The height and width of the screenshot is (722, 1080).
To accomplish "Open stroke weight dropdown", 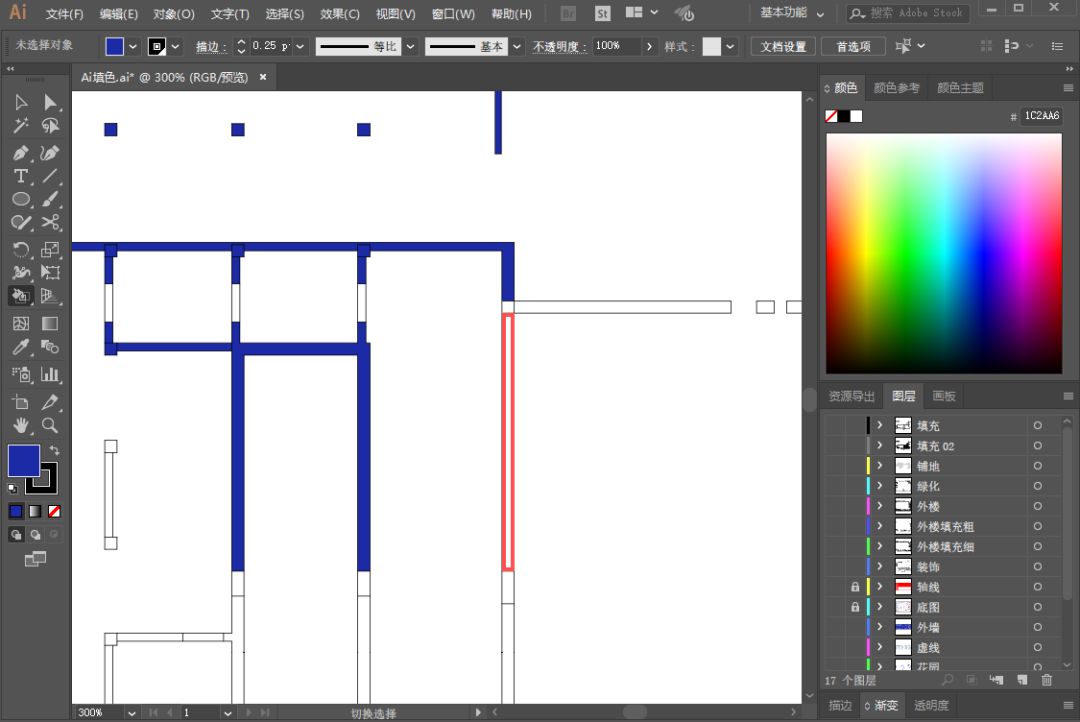I will tap(300, 47).
